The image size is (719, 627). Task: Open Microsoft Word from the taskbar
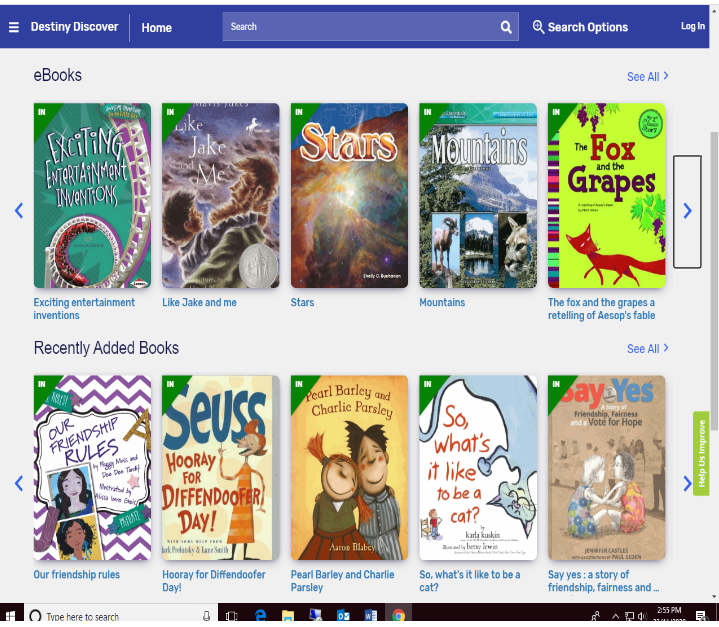click(x=371, y=616)
